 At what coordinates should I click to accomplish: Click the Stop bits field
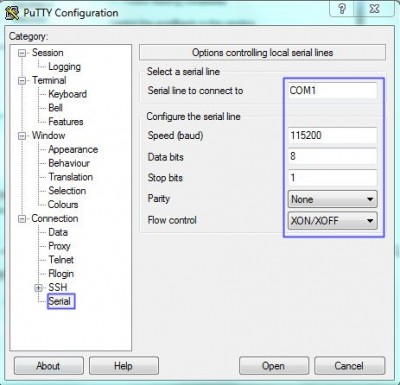point(332,177)
